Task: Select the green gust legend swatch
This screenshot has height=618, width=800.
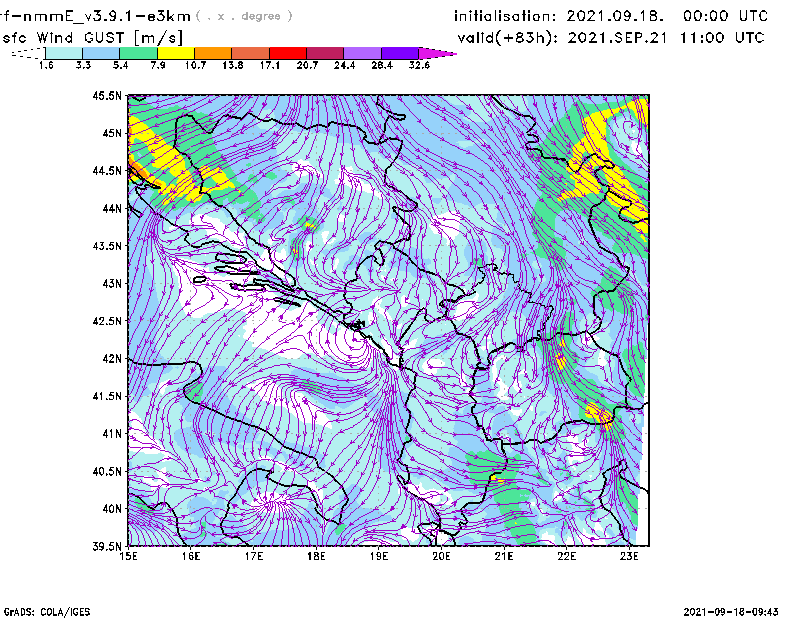Action: point(138,53)
